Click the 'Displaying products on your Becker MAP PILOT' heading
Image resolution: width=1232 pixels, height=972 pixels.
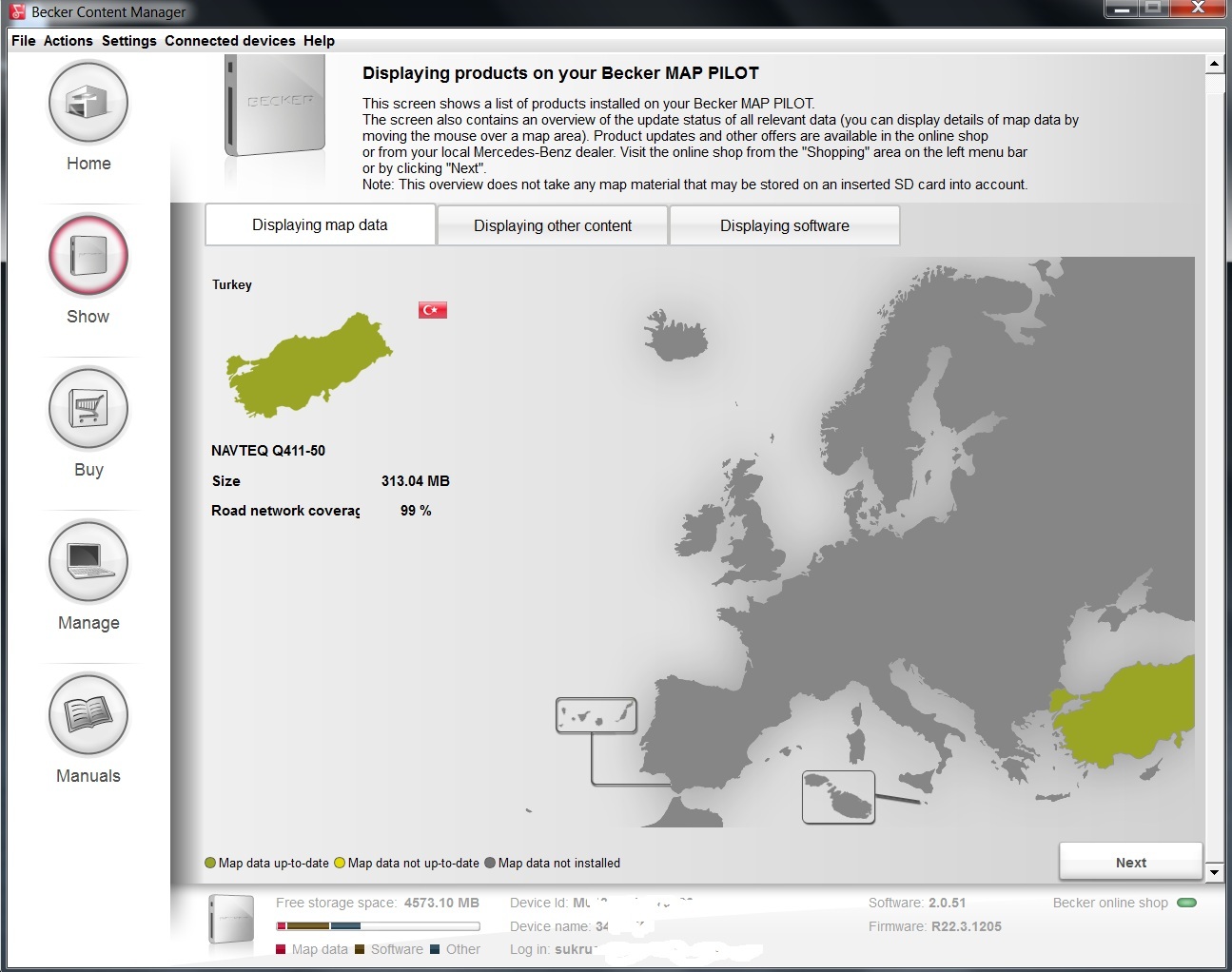coord(560,73)
